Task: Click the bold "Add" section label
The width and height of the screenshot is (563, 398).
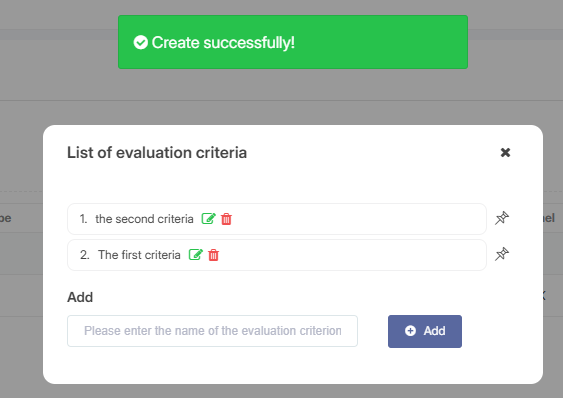Action: [x=80, y=297]
